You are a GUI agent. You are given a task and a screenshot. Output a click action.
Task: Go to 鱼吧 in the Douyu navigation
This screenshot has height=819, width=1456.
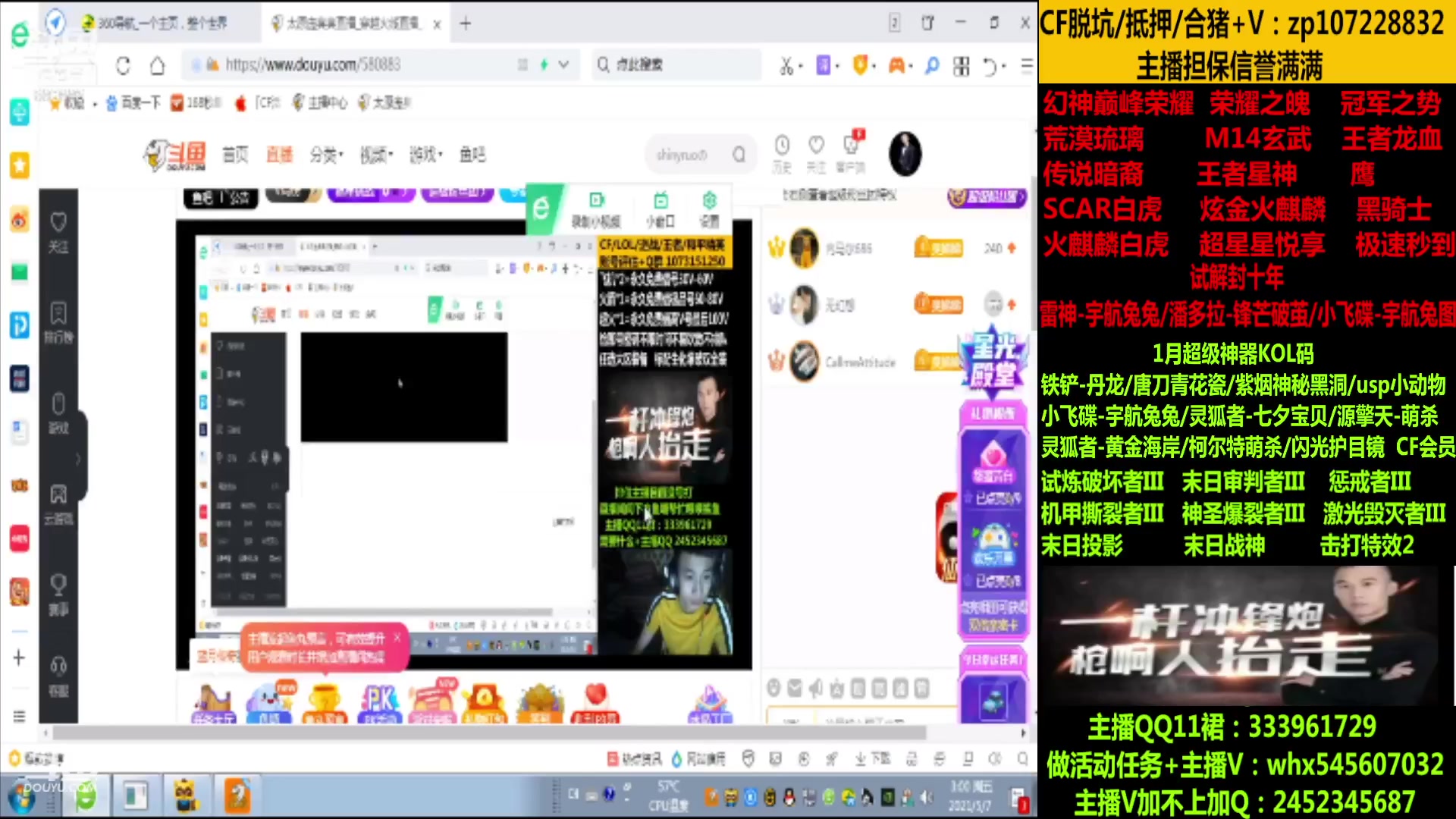(472, 155)
